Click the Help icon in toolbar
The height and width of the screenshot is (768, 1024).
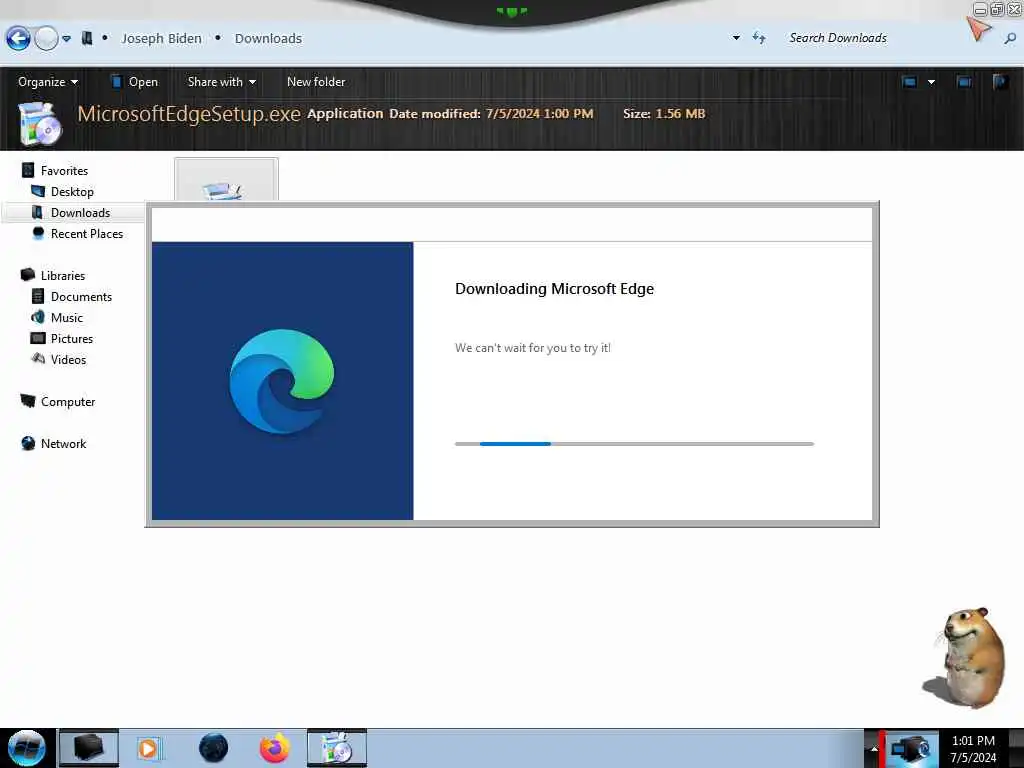(1000, 82)
